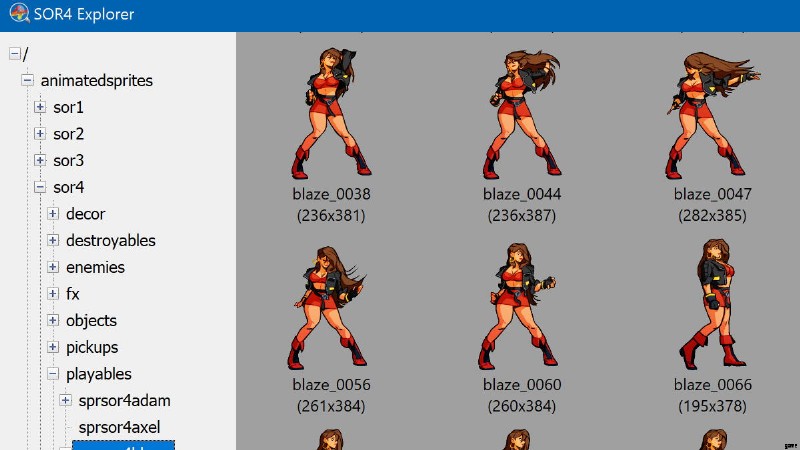This screenshot has height=450, width=800.
Task: Select the playables tree item
Action: (98, 374)
